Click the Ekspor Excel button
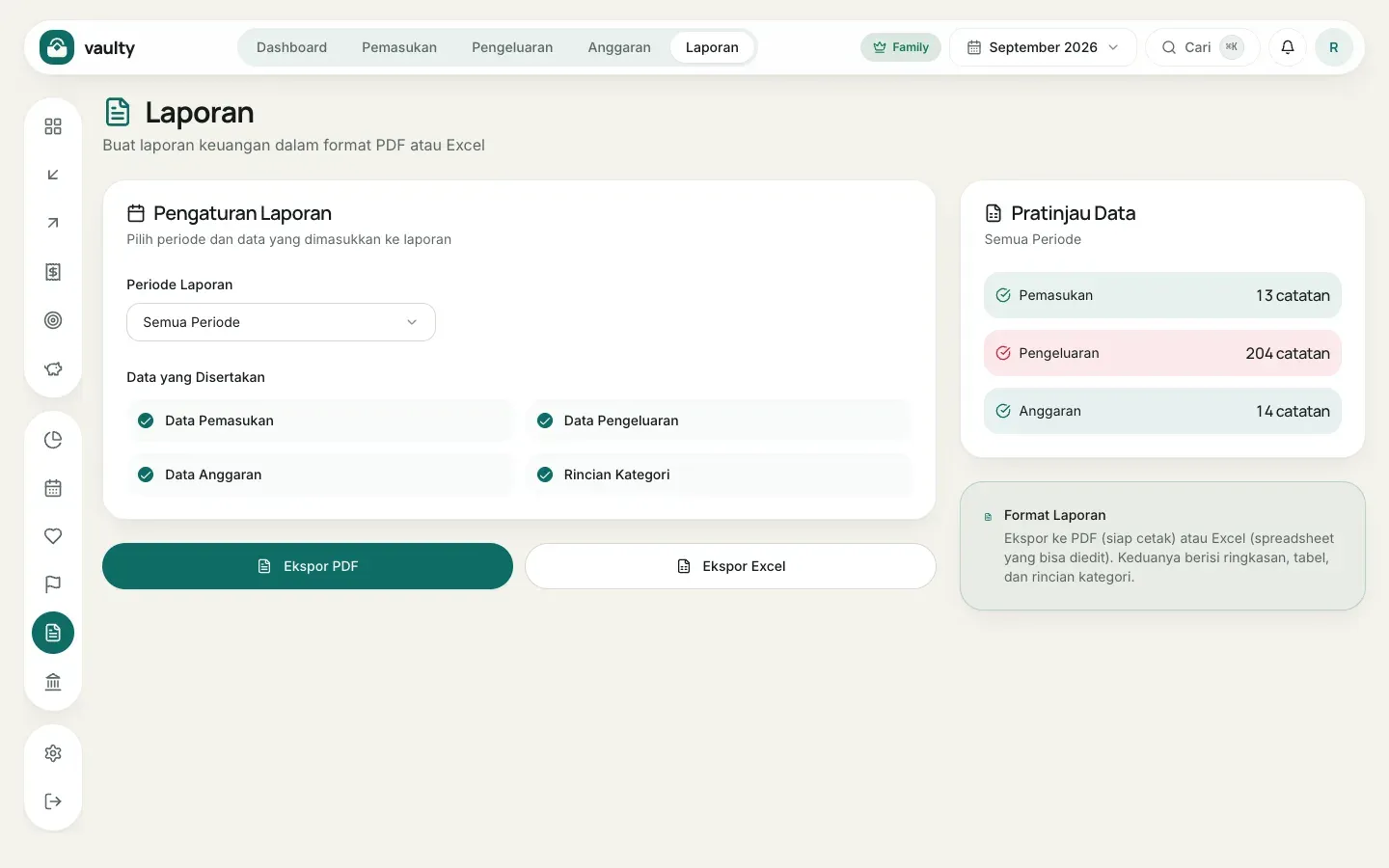This screenshot has height=868, width=1389. tap(730, 566)
